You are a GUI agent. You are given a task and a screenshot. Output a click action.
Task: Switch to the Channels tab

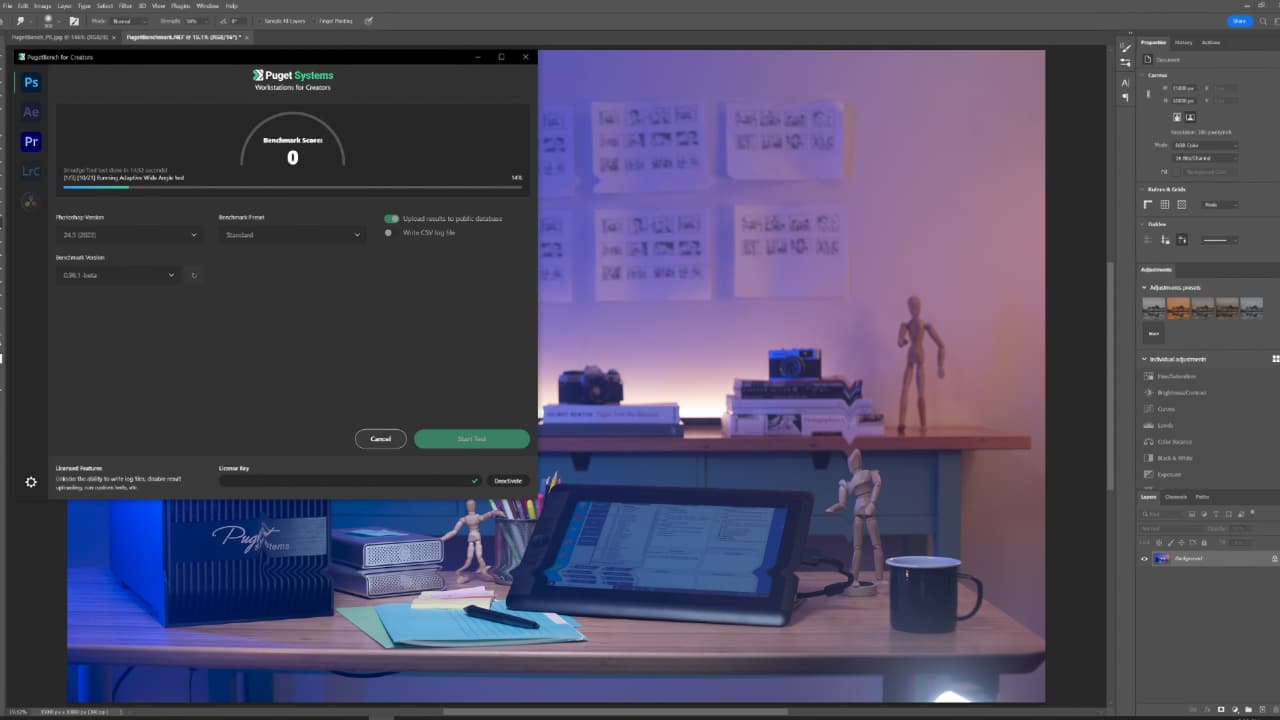1176,497
